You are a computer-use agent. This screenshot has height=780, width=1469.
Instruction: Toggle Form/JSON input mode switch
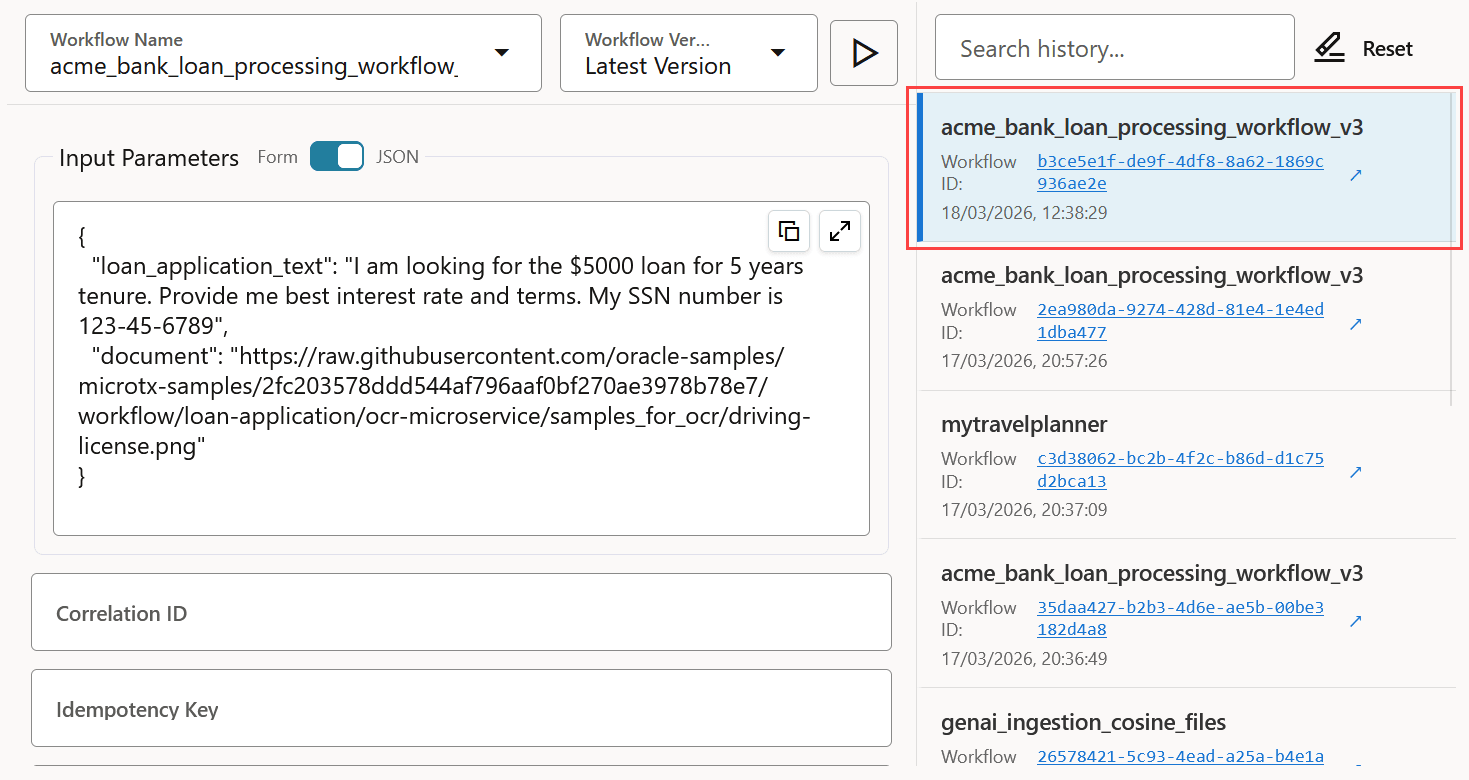[337, 157]
